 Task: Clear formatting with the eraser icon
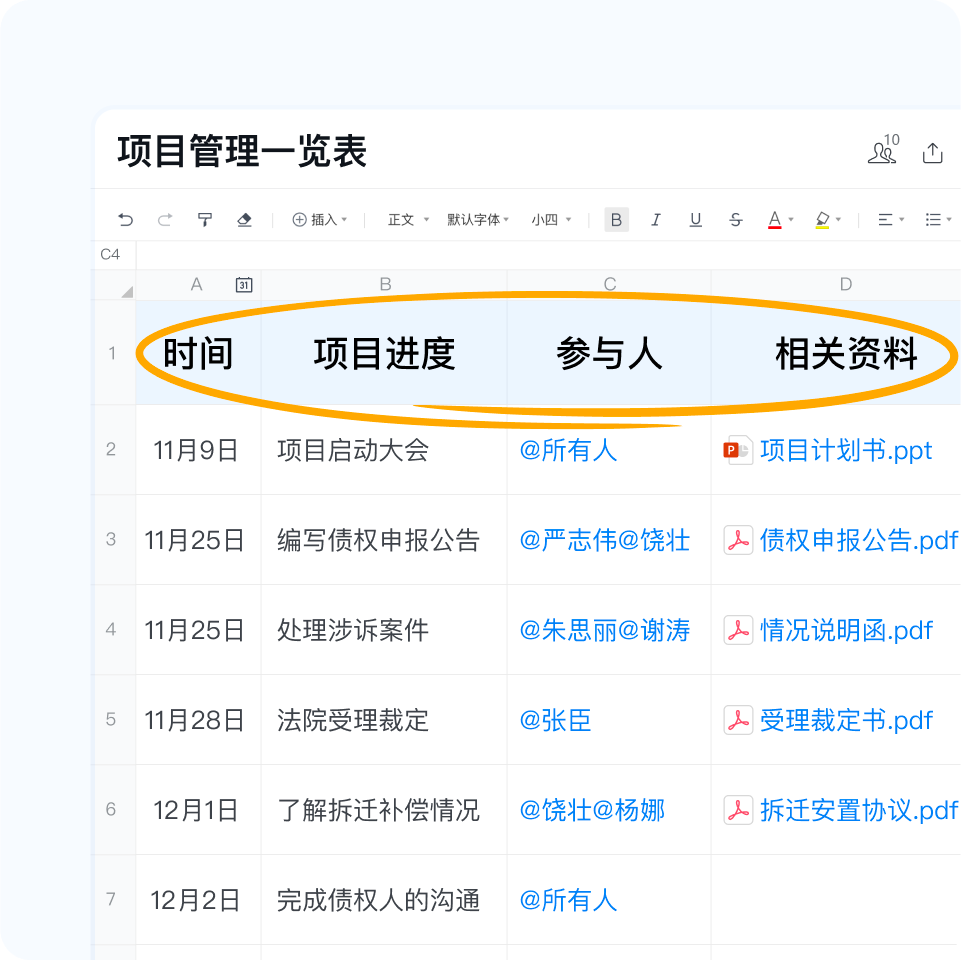click(x=245, y=219)
